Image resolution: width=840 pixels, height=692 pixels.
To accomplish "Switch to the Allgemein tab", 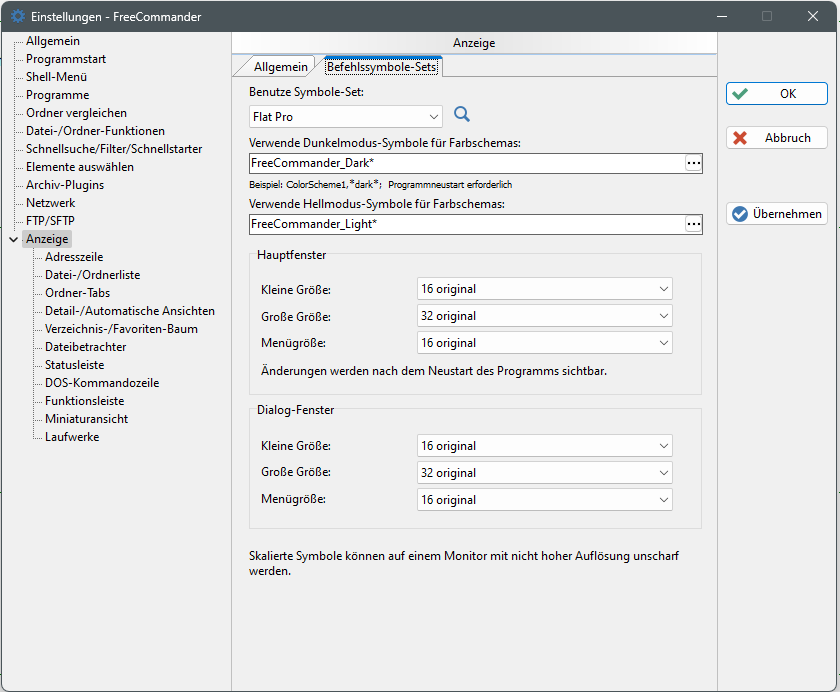I will click(280, 67).
